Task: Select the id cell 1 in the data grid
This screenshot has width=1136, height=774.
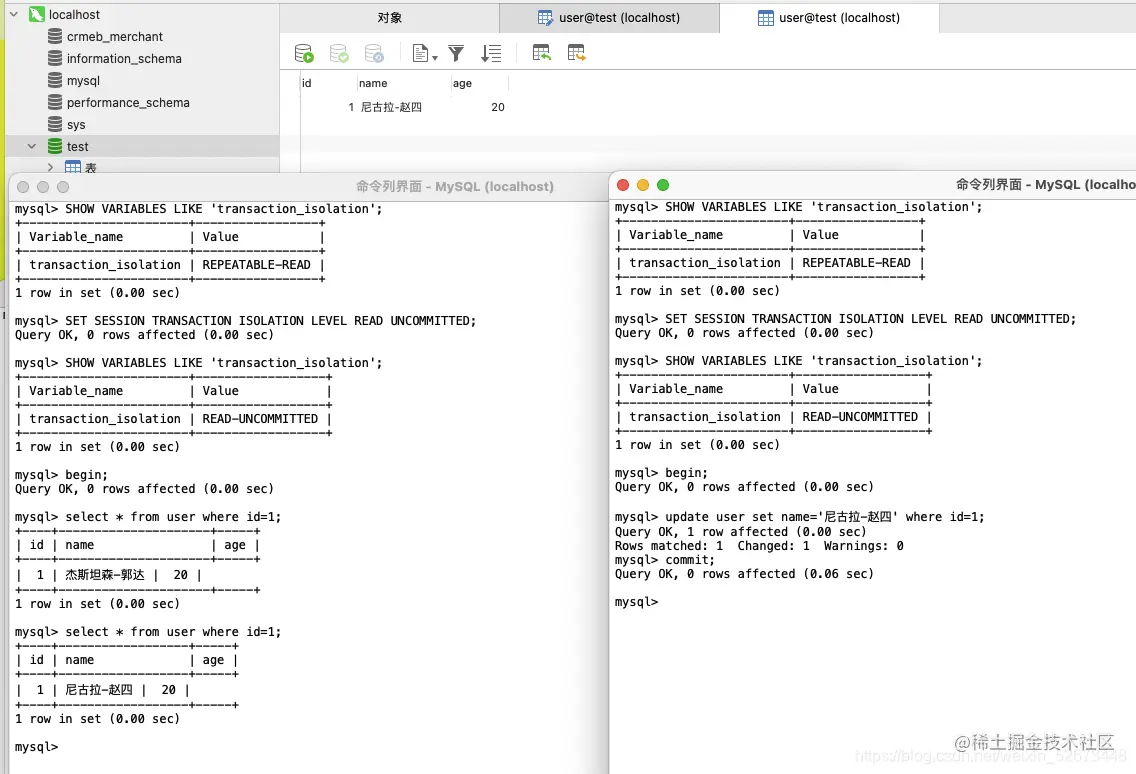Action: pyautogui.click(x=351, y=107)
